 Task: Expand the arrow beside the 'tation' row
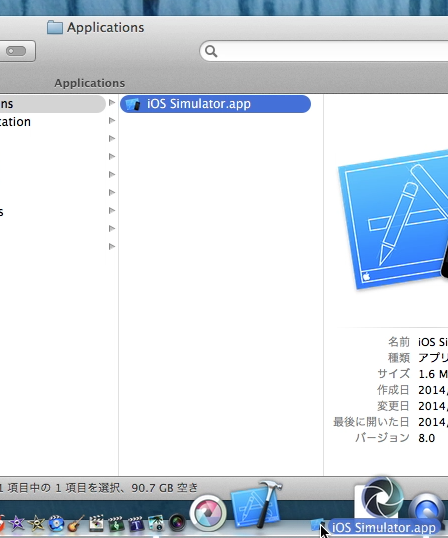click(112, 120)
